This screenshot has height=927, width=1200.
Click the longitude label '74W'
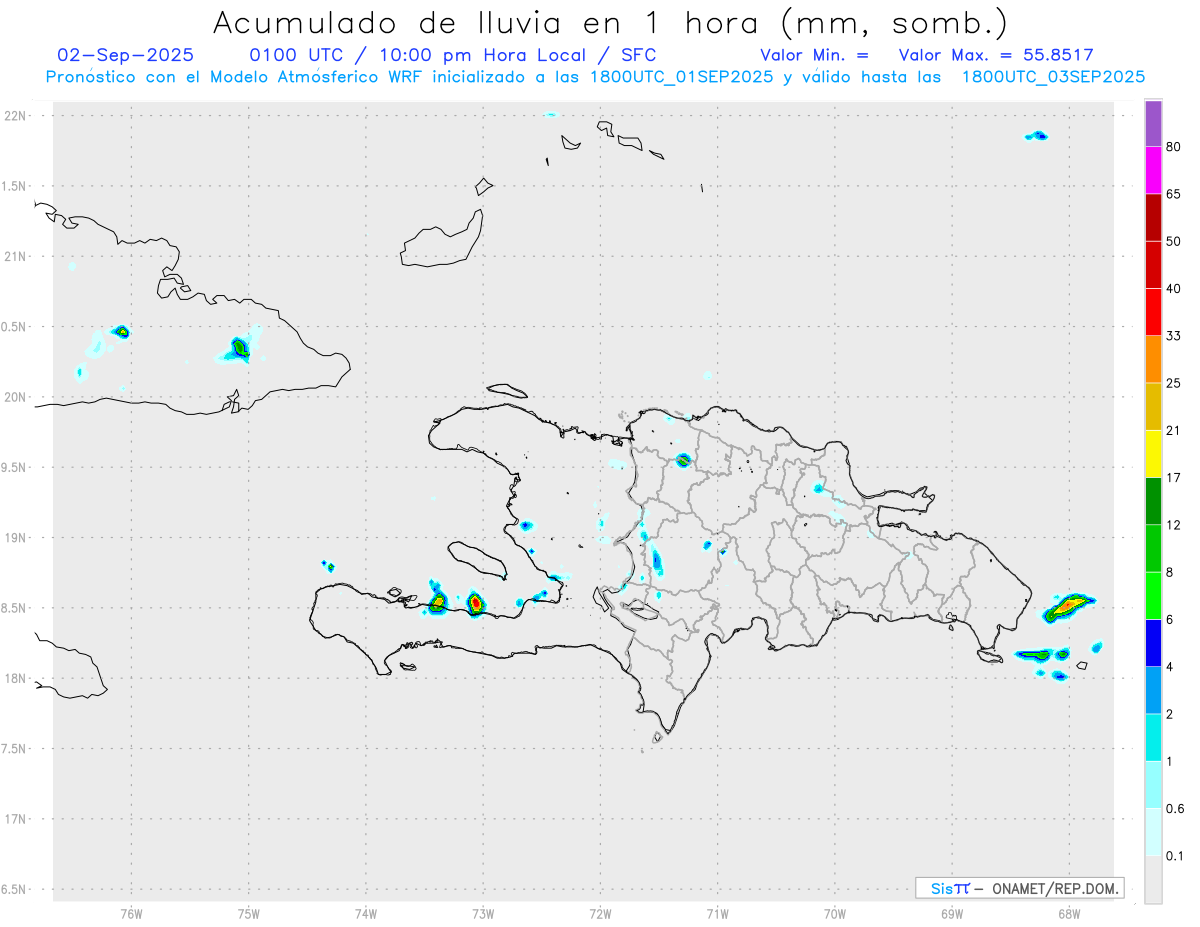coord(366,913)
